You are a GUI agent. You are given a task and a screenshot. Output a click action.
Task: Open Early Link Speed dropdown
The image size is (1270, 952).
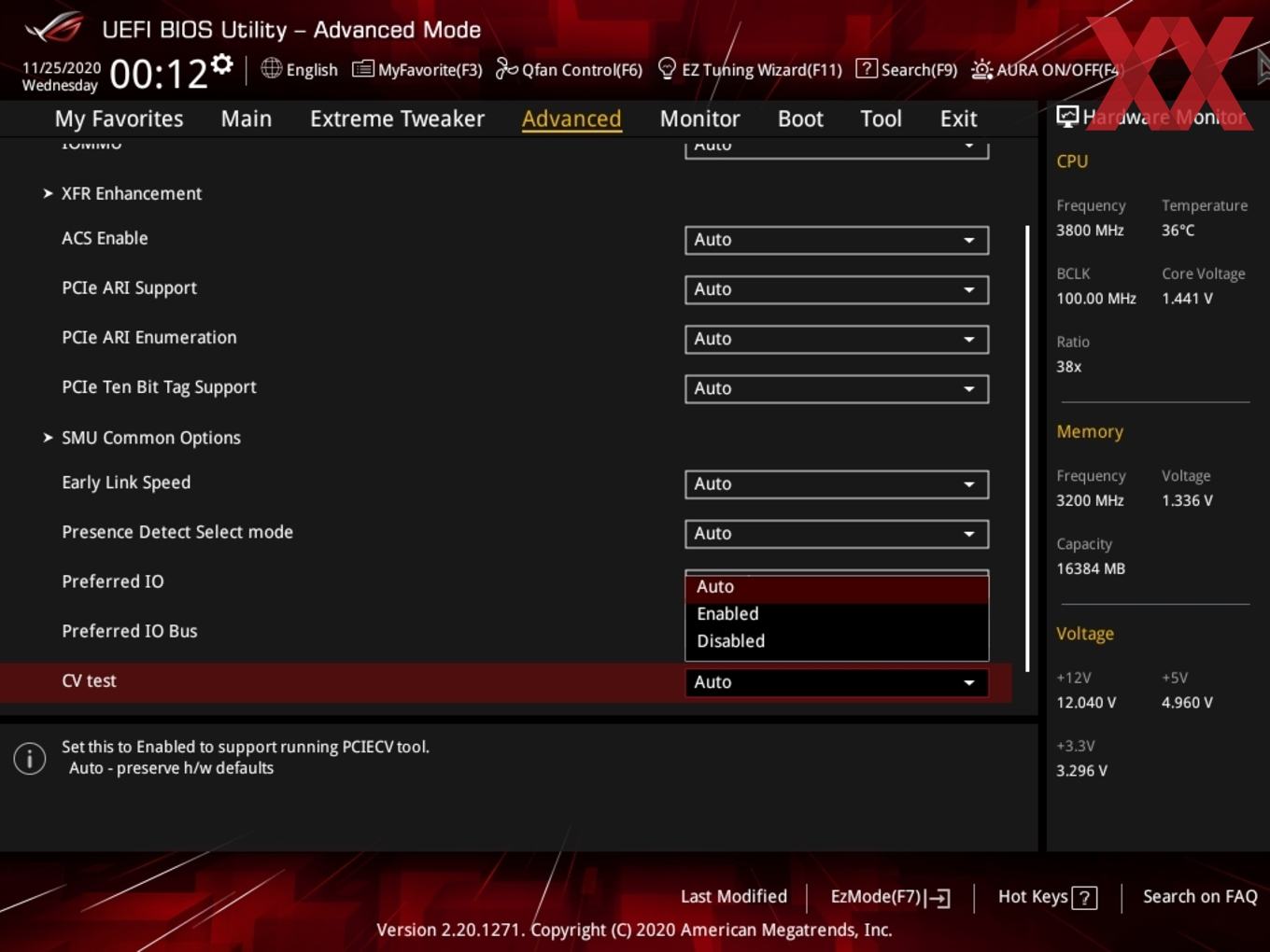(837, 484)
